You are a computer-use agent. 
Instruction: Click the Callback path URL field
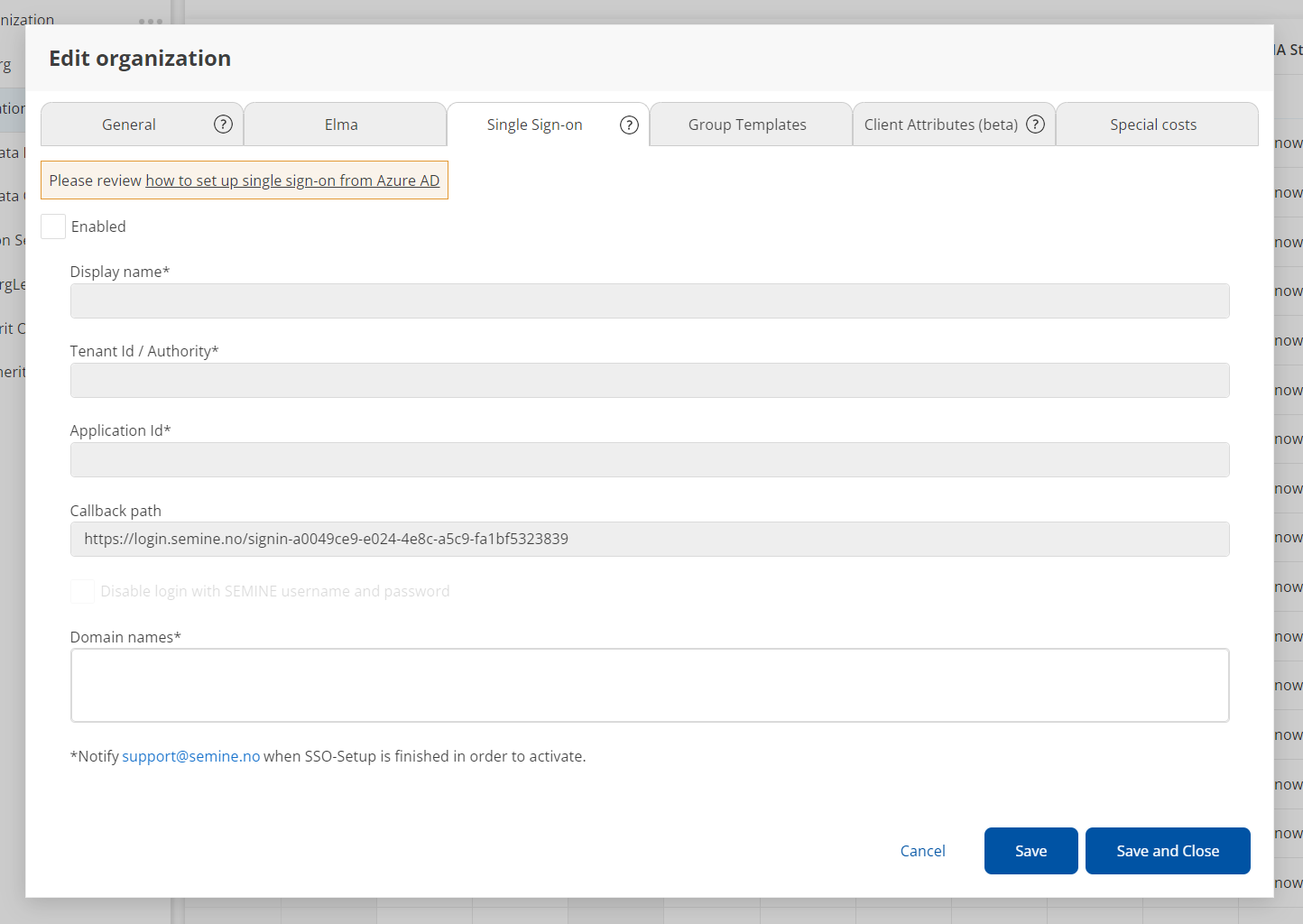(x=650, y=540)
